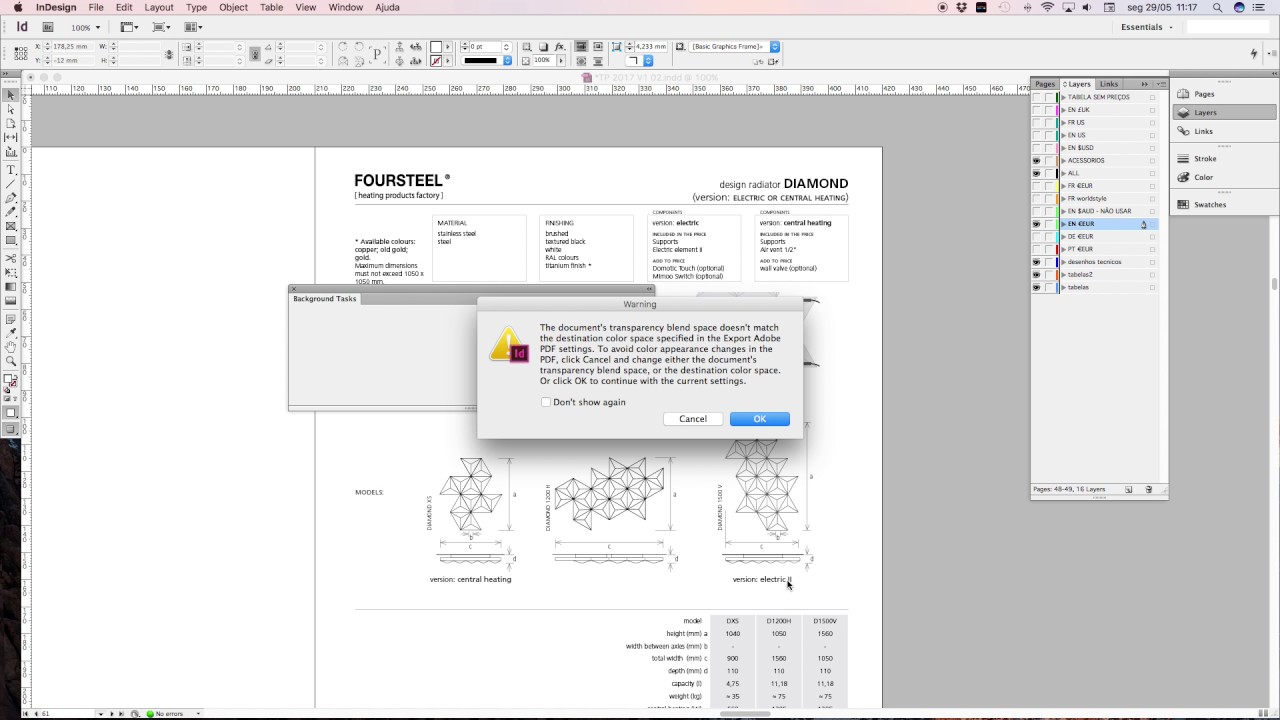The height and width of the screenshot is (720, 1280).
Task: Open the Layers panel flyout menu
Action: tap(1159, 84)
